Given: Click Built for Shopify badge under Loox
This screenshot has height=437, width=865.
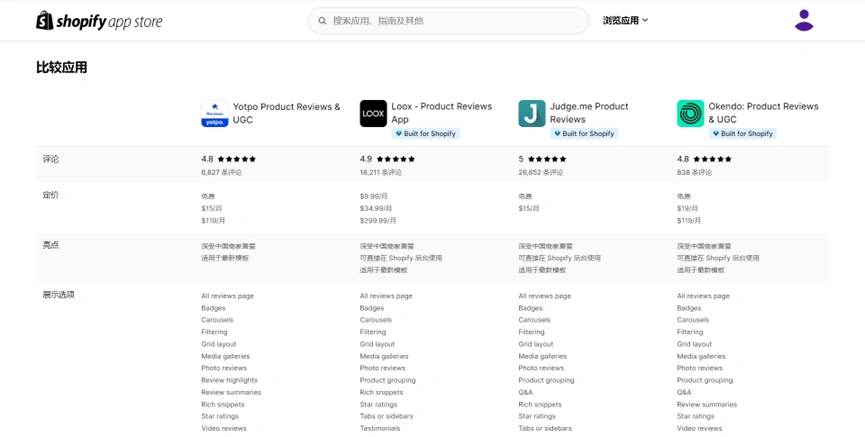Looking at the screenshot, I should pyautogui.click(x=425, y=134).
